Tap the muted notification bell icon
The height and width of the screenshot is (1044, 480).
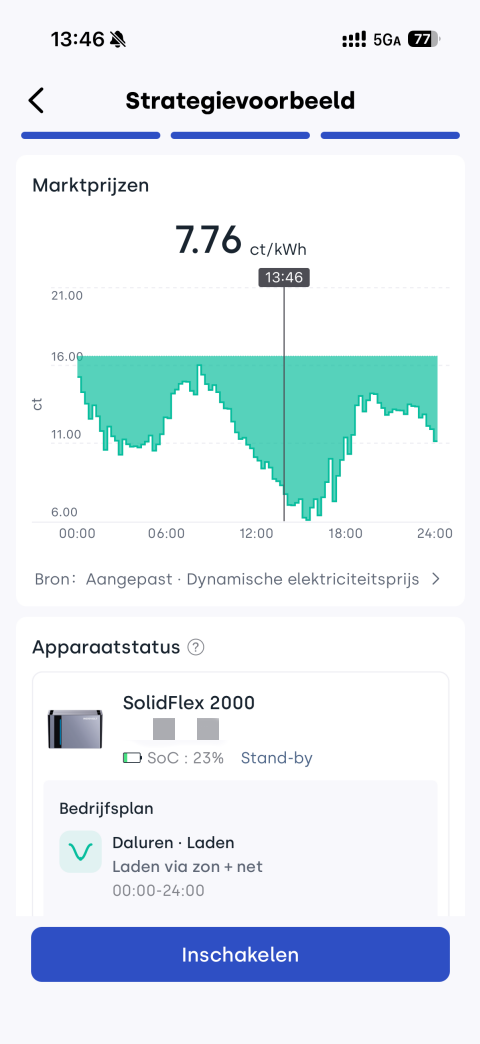coord(118,40)
